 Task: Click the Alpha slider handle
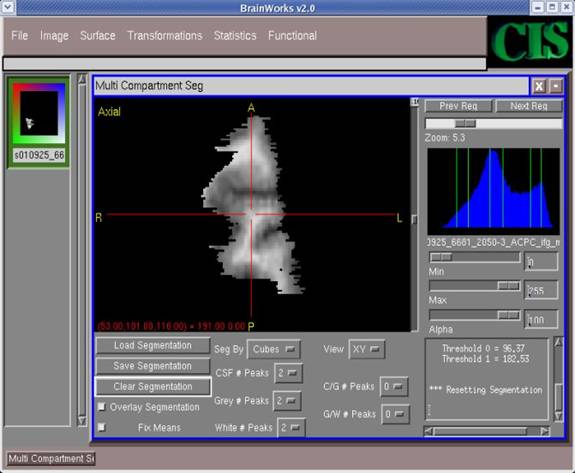tap(509, 315)
